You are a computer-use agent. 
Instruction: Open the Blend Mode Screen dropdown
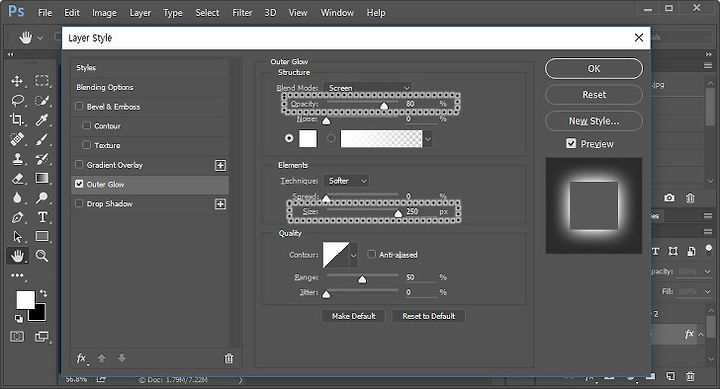click(x=367, y=88)
